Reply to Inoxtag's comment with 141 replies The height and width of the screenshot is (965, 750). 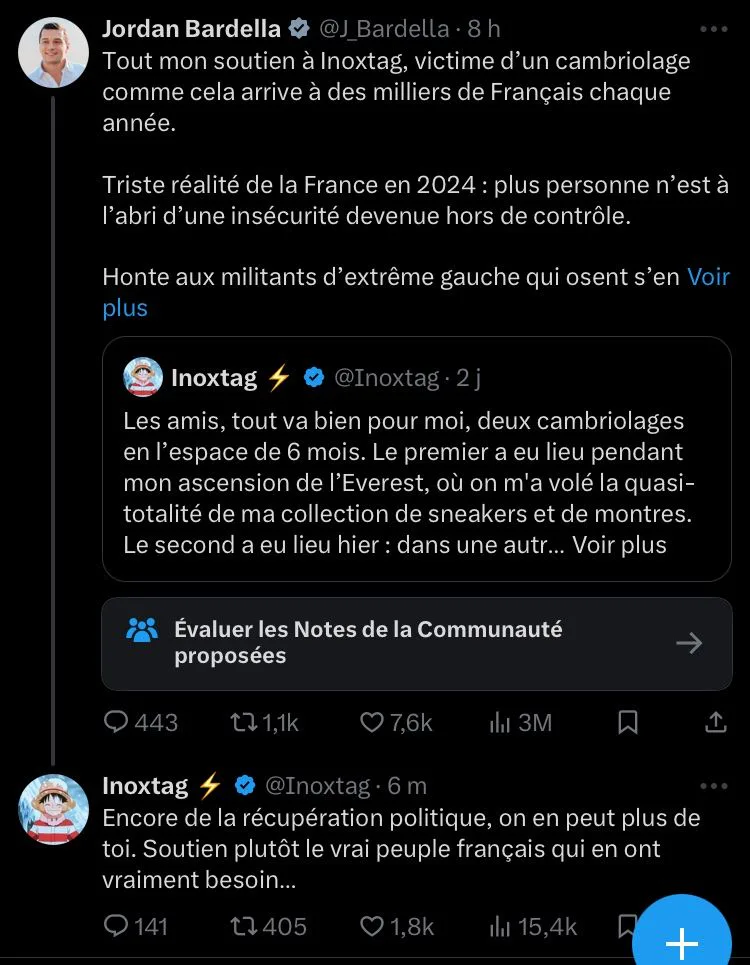point(135,926)
